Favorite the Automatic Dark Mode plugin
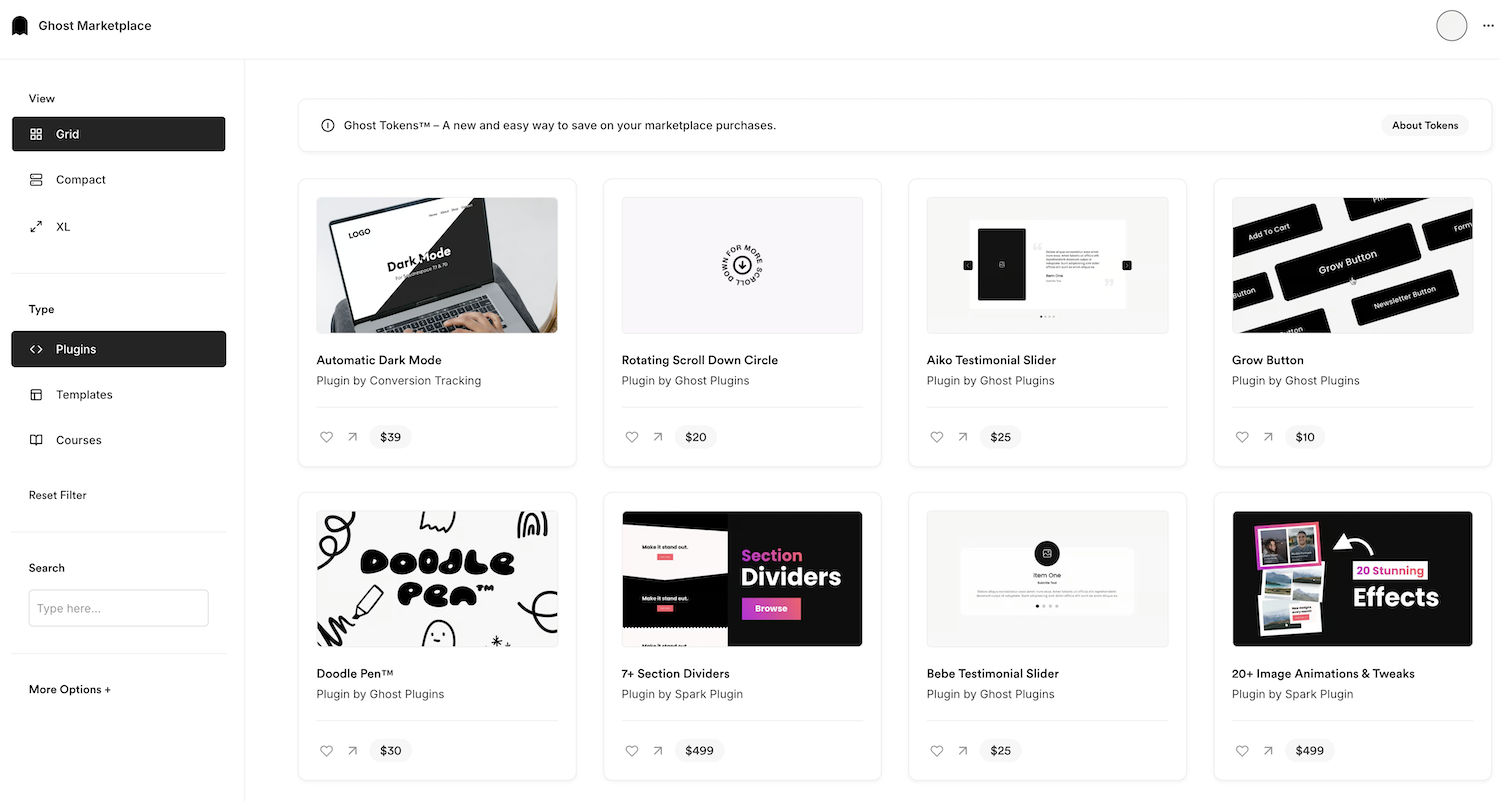 pos(326,437)
